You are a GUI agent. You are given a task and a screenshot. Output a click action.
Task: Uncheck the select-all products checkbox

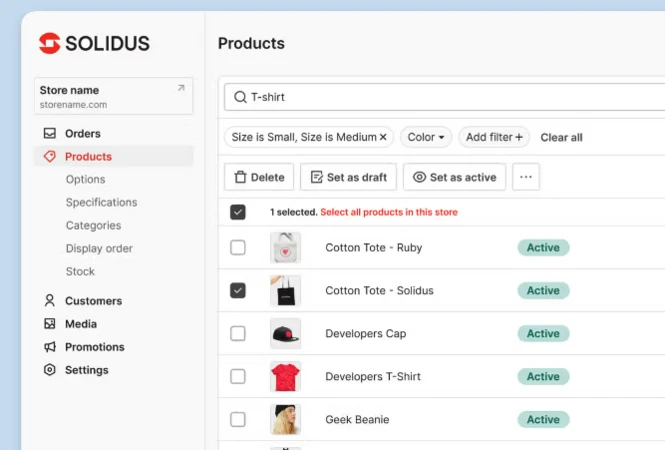[238, 212]
